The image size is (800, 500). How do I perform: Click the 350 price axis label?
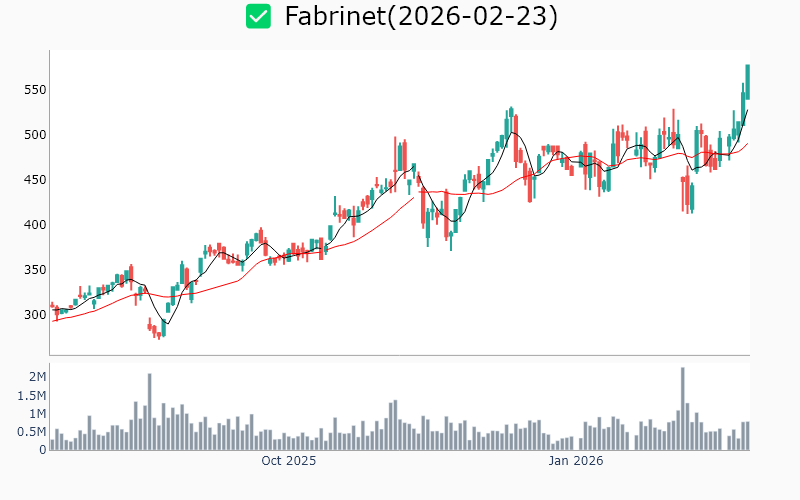(36, 270)
